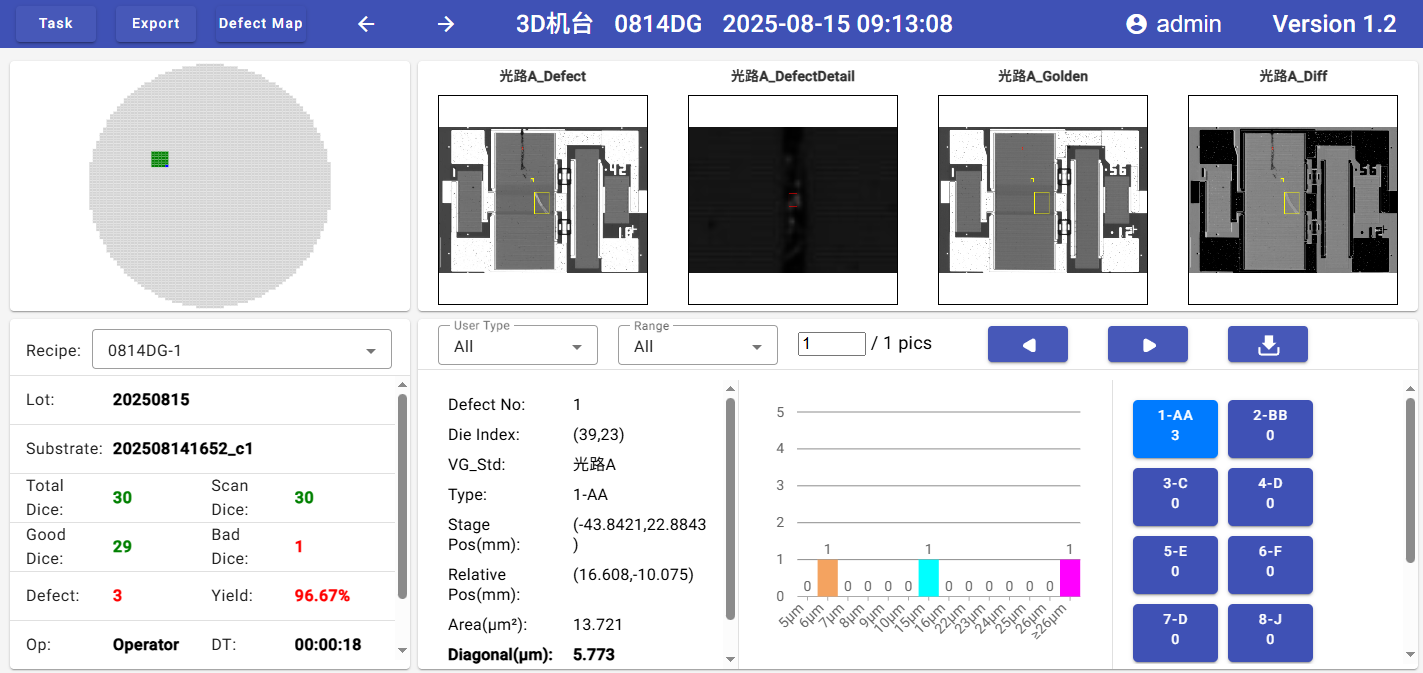Expand the Range dropdown
The width and height of the screenshot is (1423, 673).
coord(697,346)
